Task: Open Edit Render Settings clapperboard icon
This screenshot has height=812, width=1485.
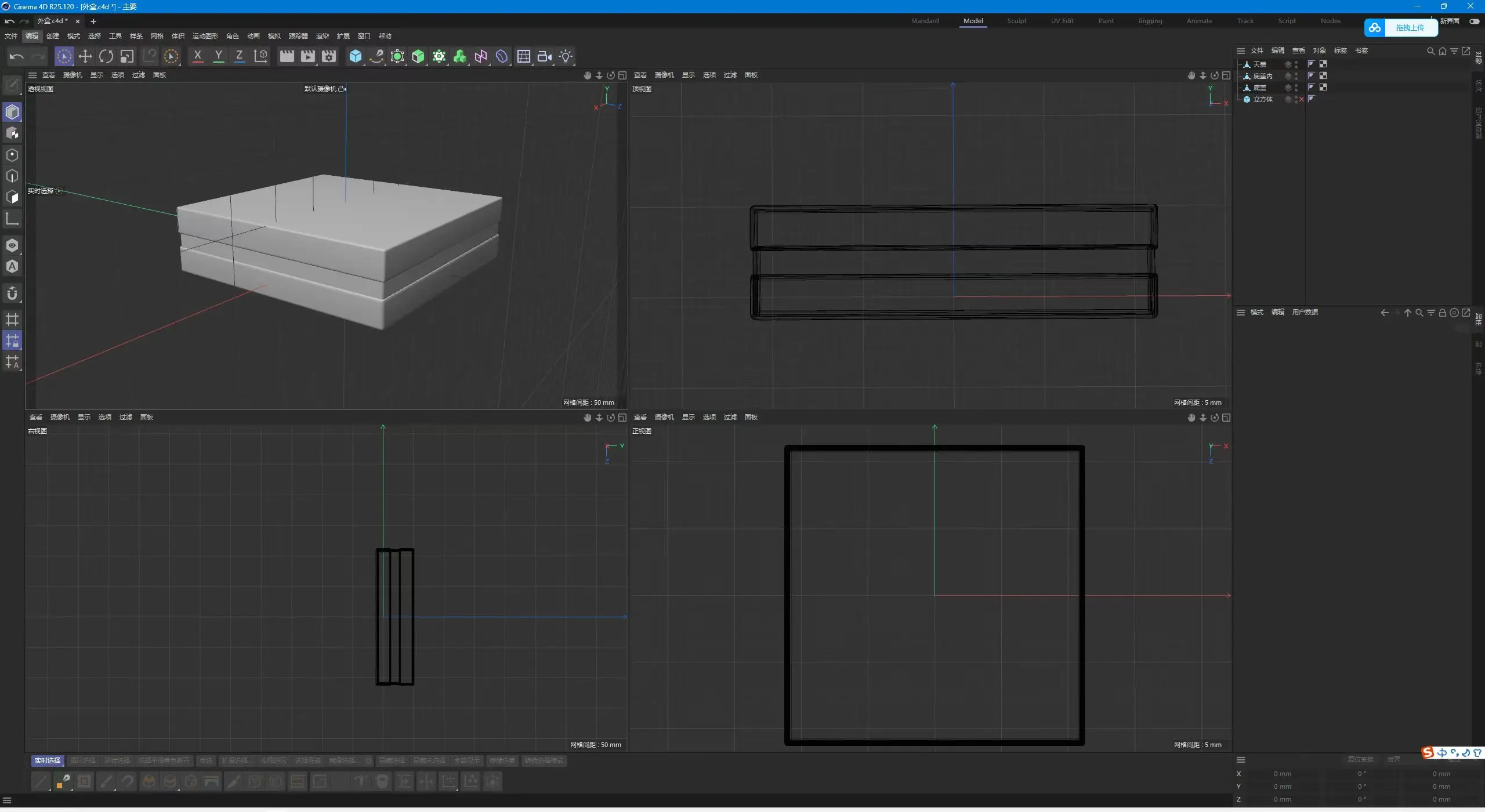Action: 329,56
